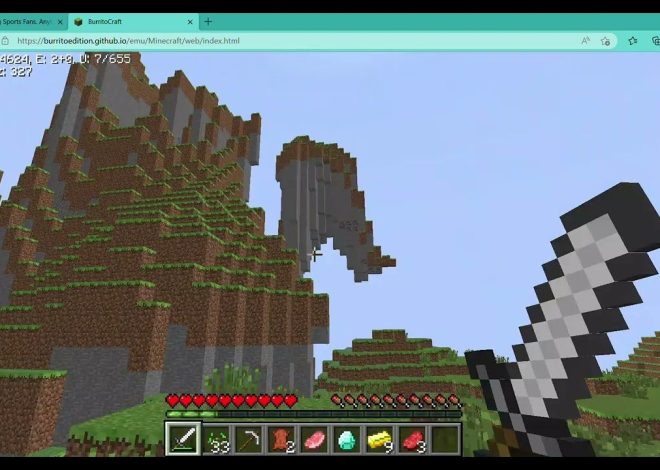Viewport: 660px width, 470px height.
Task: Click the crosshair at screen center
Action: (x=314, y=255)
